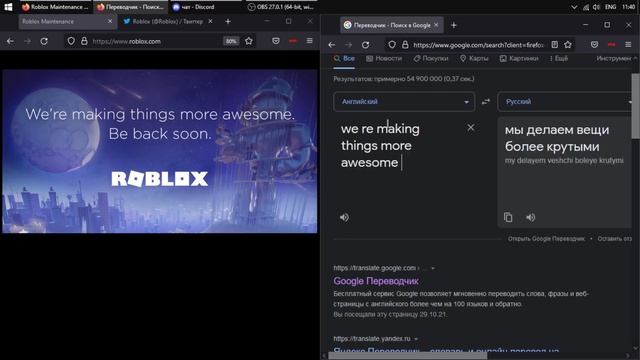This screenshot has height=360, width=640.
Task: Swap translation languages
Action: 486,102
